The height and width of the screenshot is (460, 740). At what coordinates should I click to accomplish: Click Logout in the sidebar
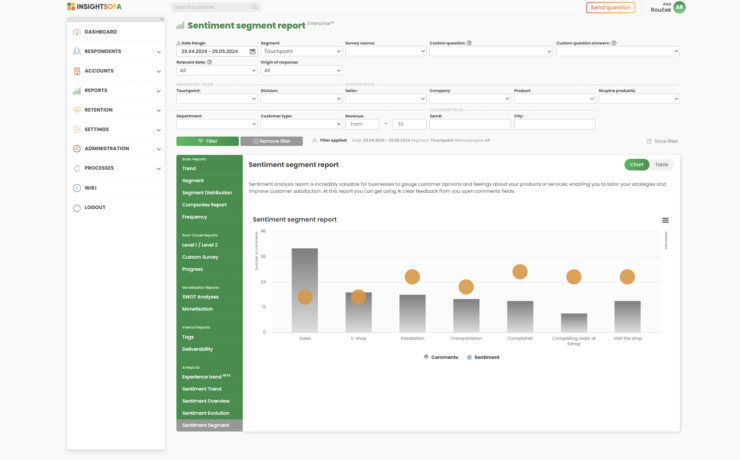point(95,208)
